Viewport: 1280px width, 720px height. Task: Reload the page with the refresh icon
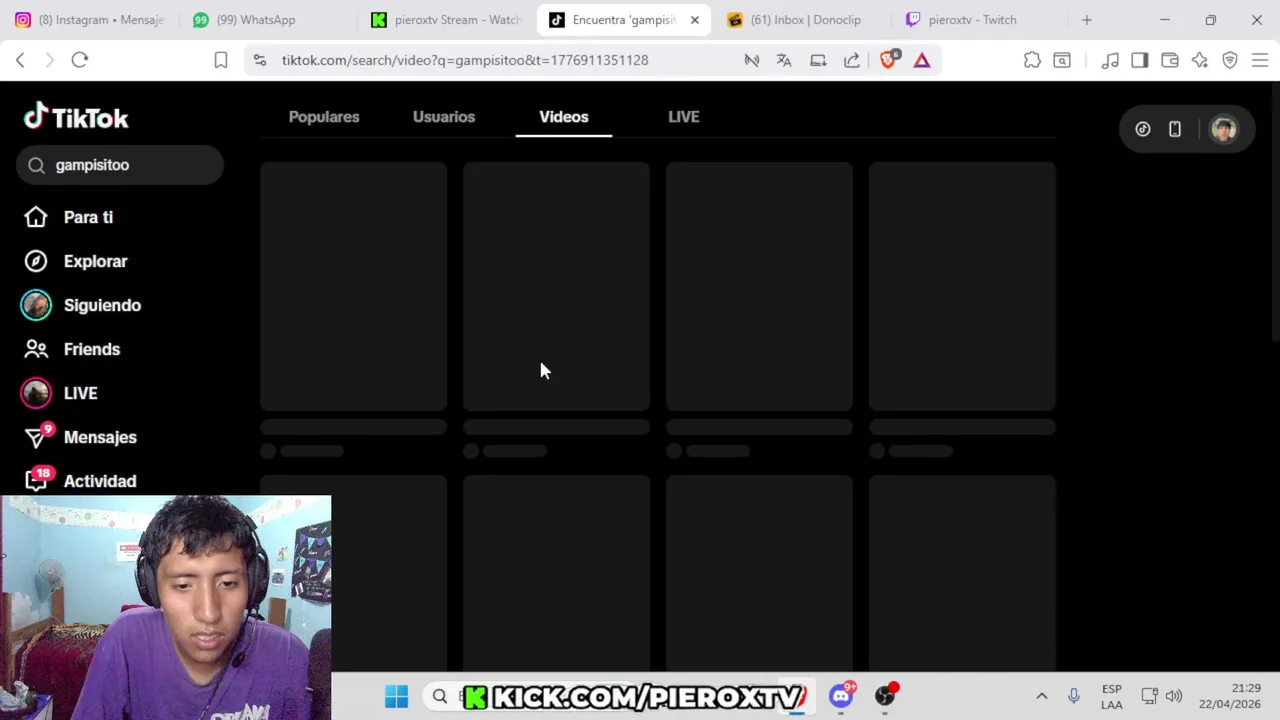(80, 60)
